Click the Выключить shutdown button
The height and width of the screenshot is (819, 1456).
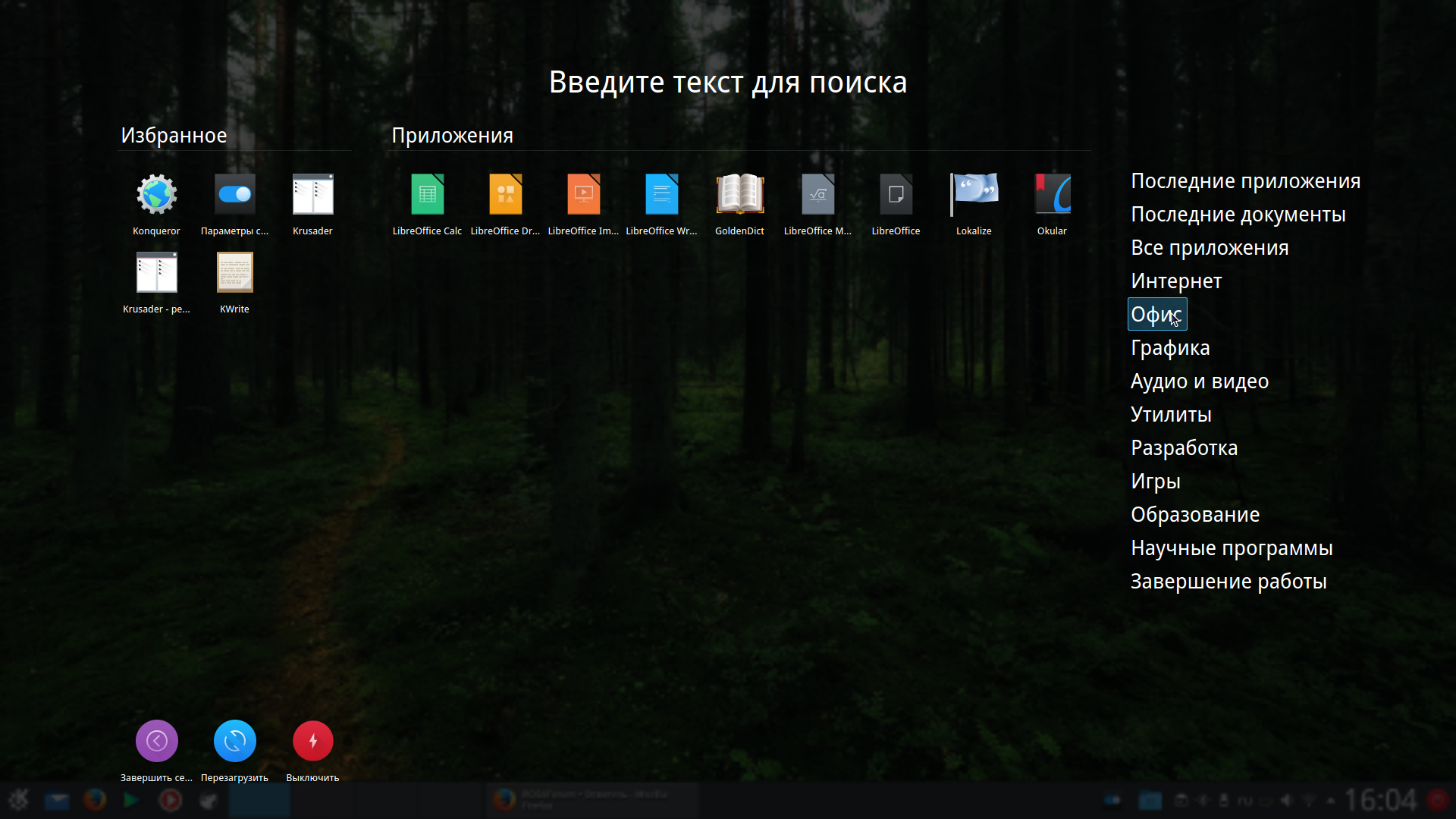click(312, 742)
